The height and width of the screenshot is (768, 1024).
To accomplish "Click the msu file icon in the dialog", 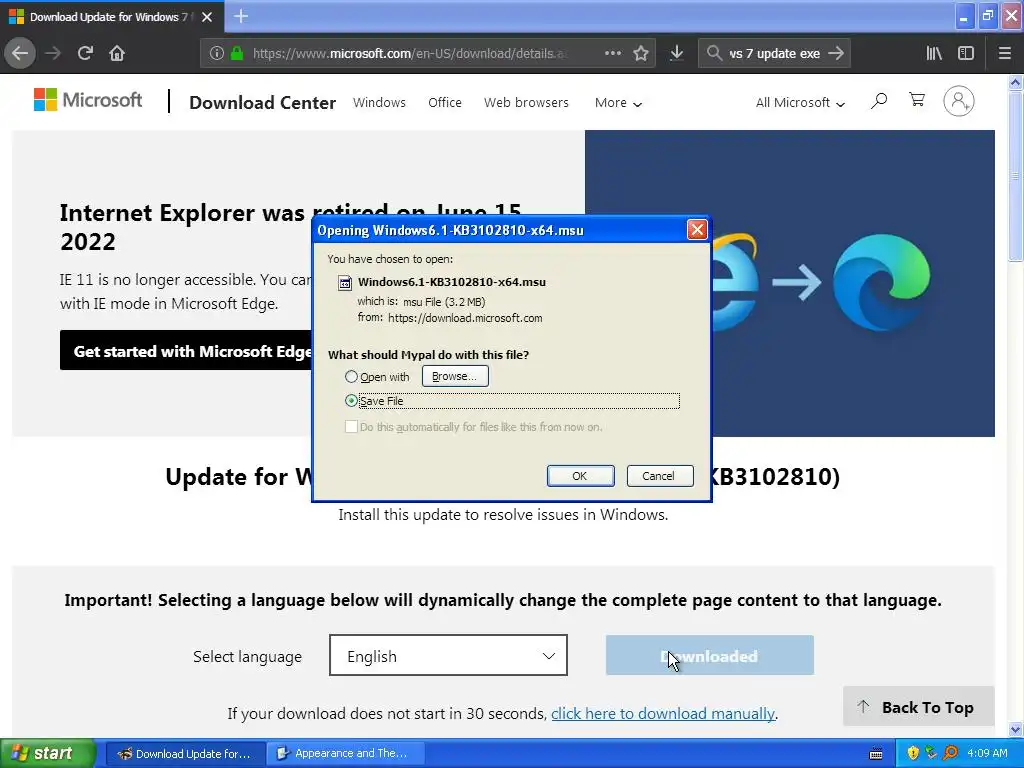I will coord(344,283).
